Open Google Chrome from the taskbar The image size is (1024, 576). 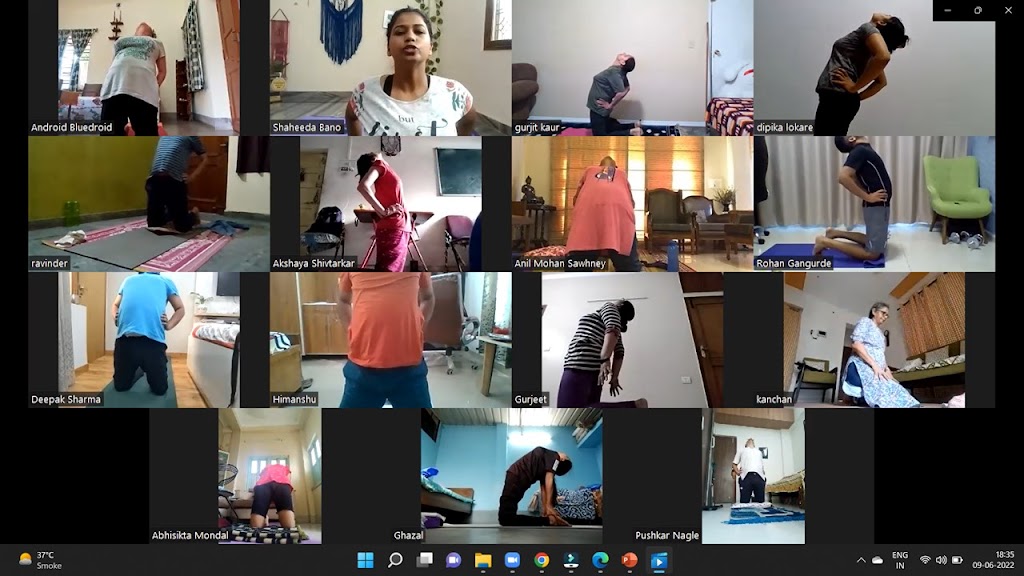pyautogui.click(x=541, y=560)
